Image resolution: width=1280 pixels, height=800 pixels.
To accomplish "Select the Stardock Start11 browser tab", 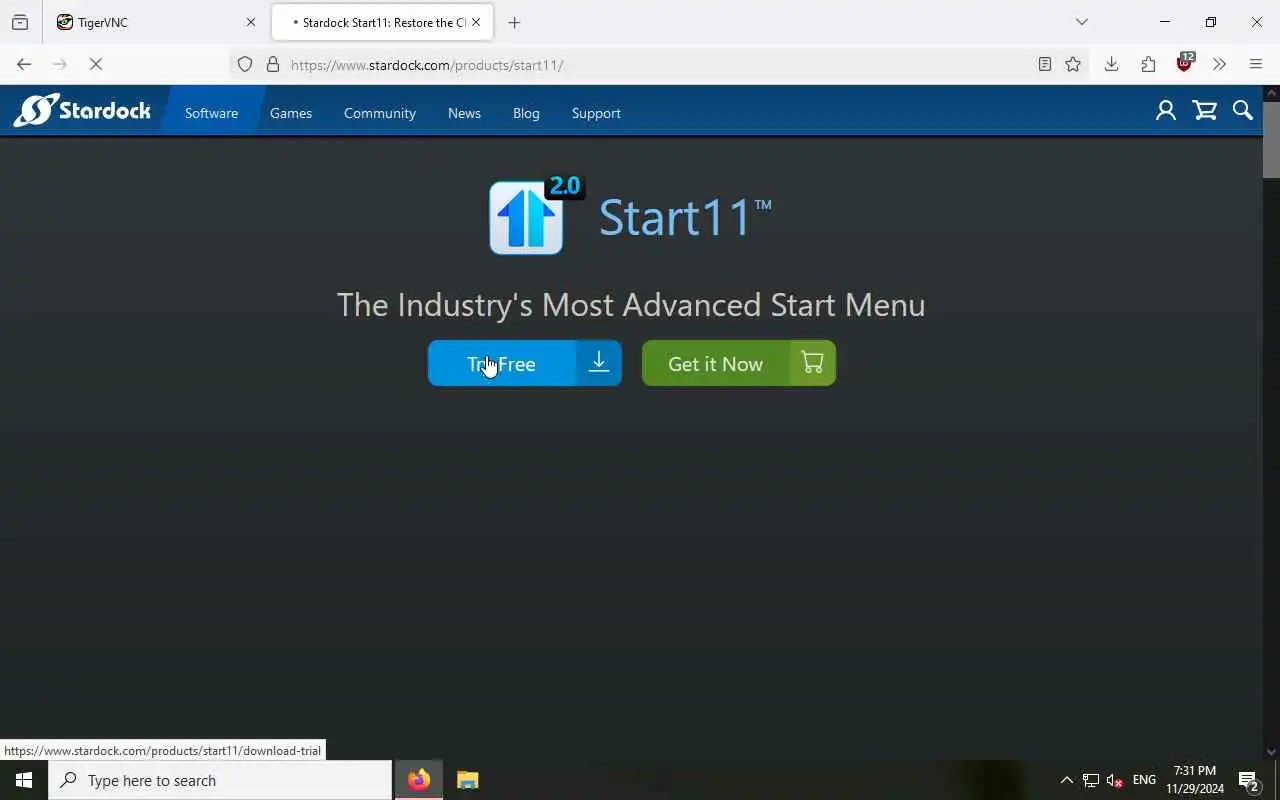I will point(382,22).
